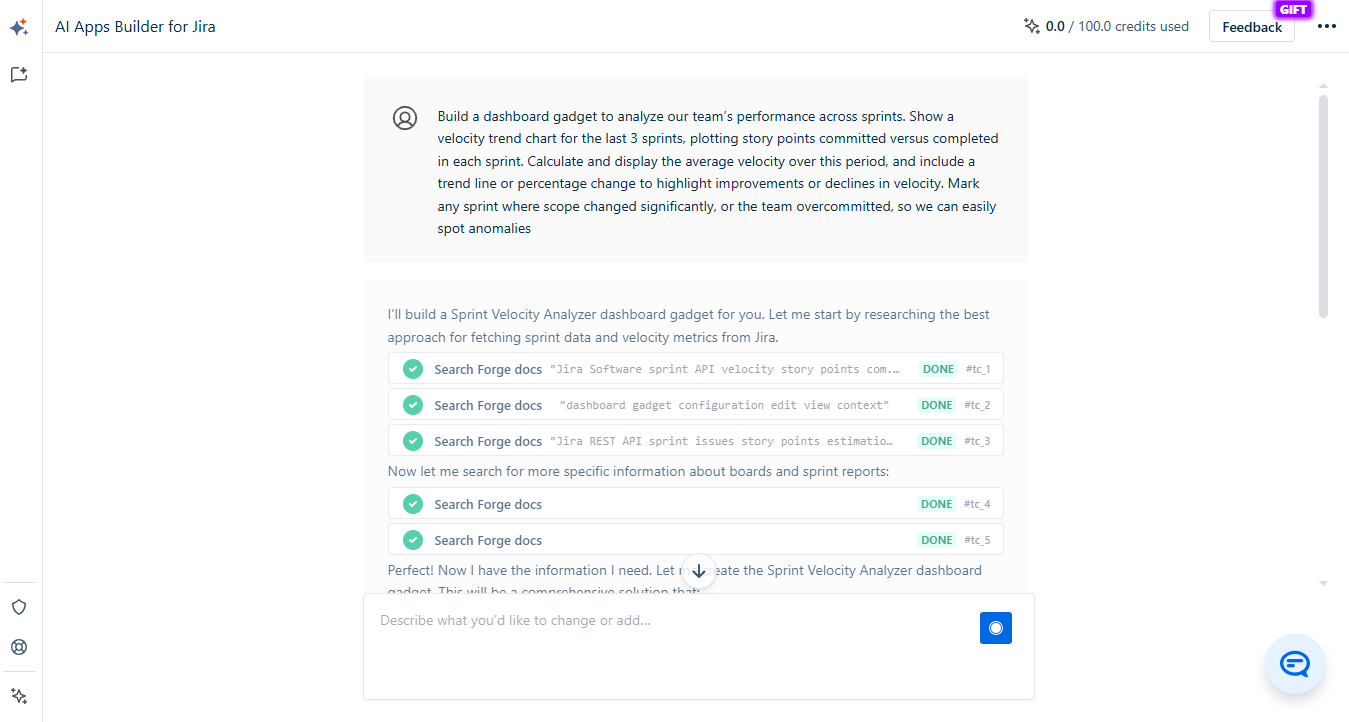
Task: Click the AI sparkle logo icon
Action: [19, 27]
